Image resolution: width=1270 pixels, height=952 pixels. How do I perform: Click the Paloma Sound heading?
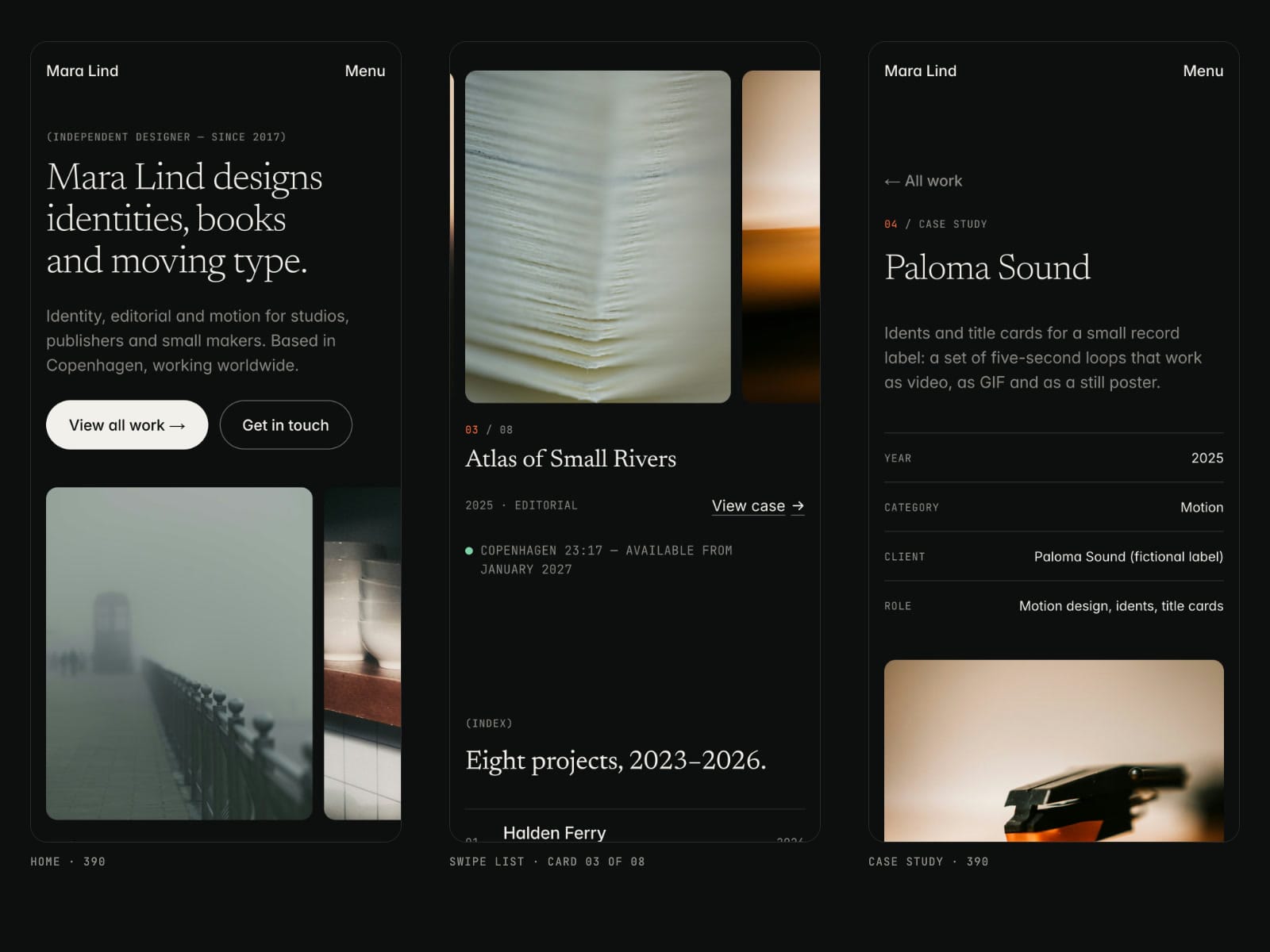click(x=987, y=267)
